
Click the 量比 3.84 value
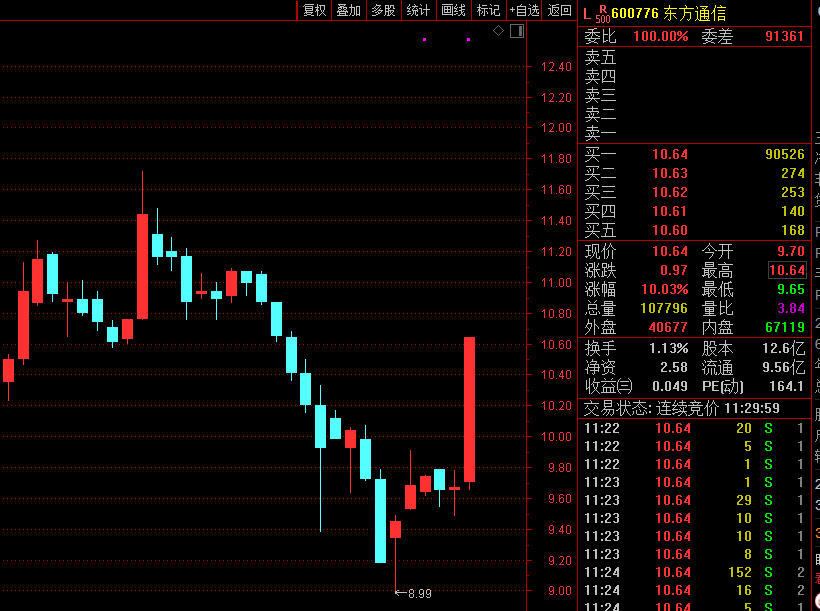tap(791, 308)
